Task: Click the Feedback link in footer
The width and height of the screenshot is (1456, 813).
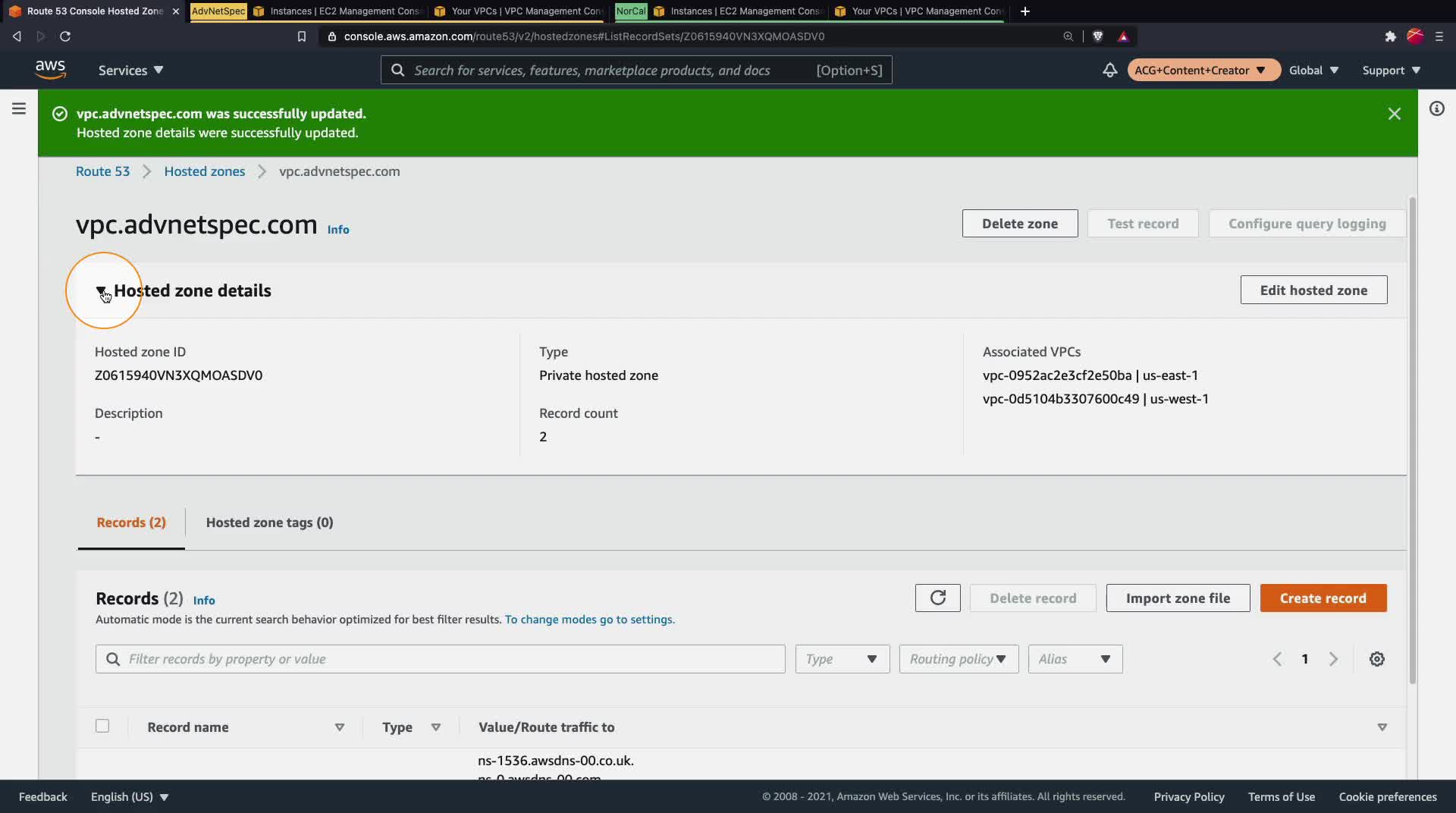Action: coord(43,796)
